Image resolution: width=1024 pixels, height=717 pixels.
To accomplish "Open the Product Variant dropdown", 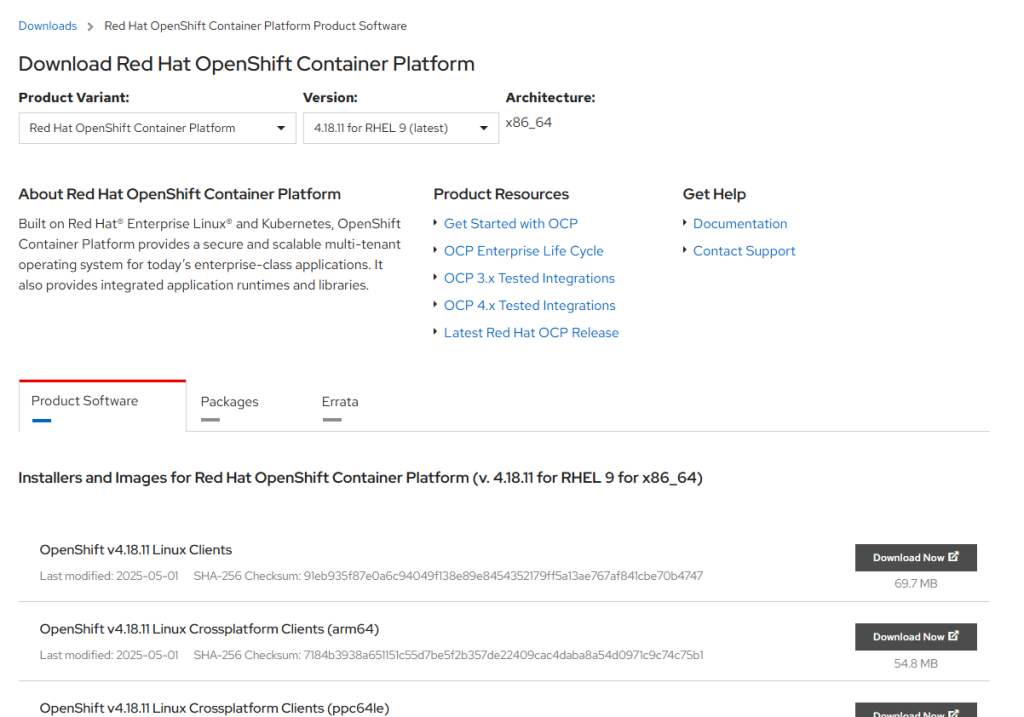I will (x=157, y=128).
